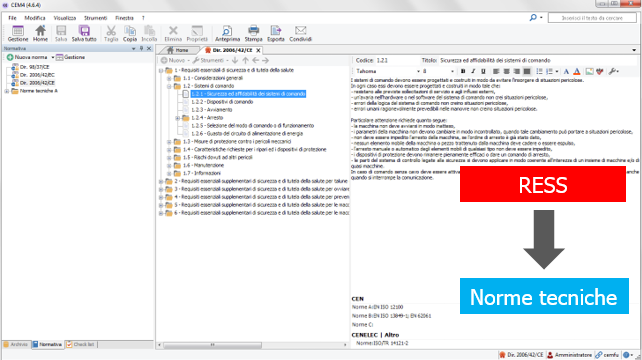Image resolution: width=642 pixels, height=360 pixels.
Task: Toggle bold formatting in editor
Action: [463, 71]
